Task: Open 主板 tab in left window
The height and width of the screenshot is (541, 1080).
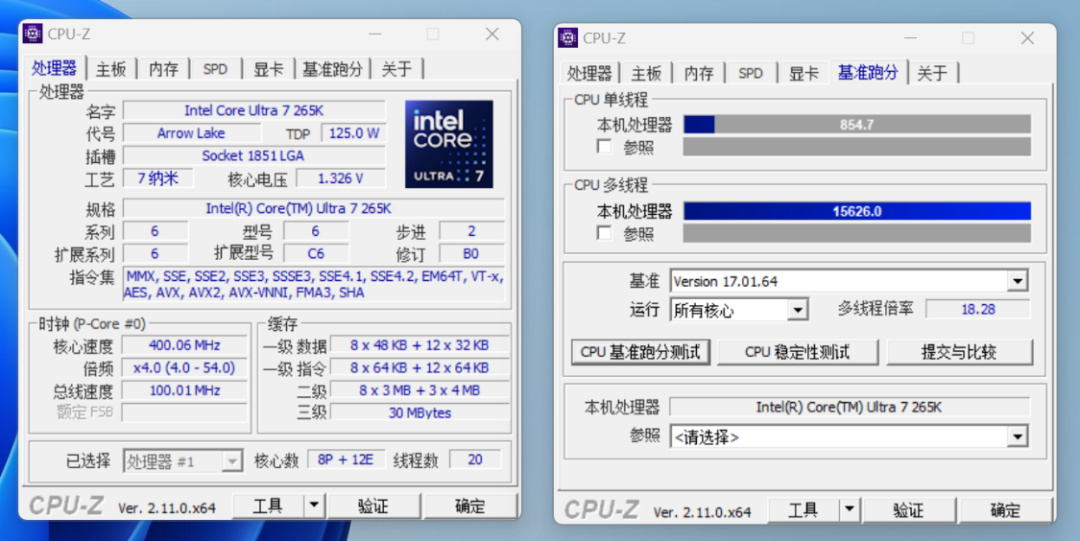Action: click(111, 69)
